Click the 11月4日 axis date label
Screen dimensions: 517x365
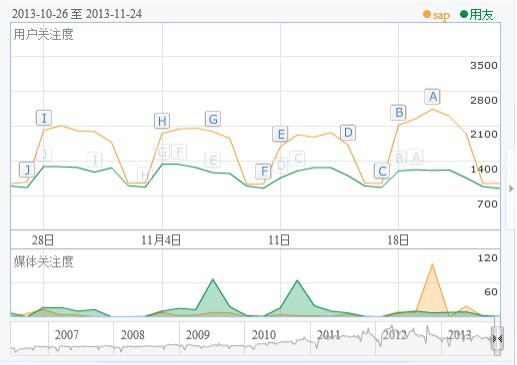[161, 240]
